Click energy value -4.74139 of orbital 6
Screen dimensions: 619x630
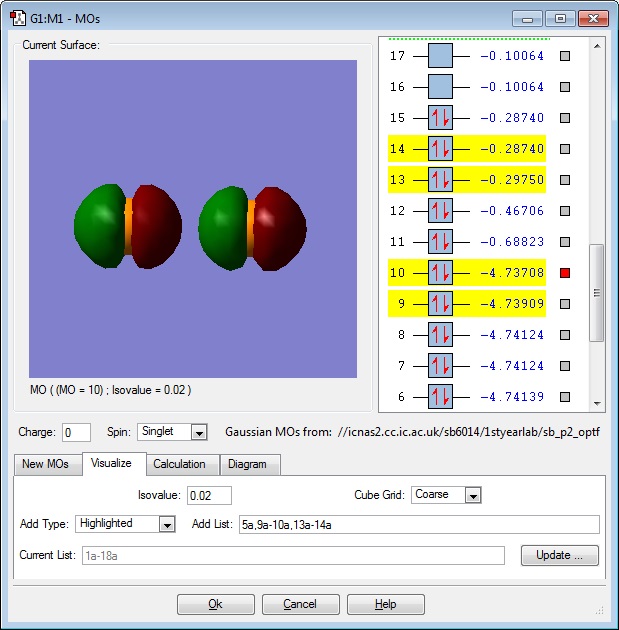[512, 397]
